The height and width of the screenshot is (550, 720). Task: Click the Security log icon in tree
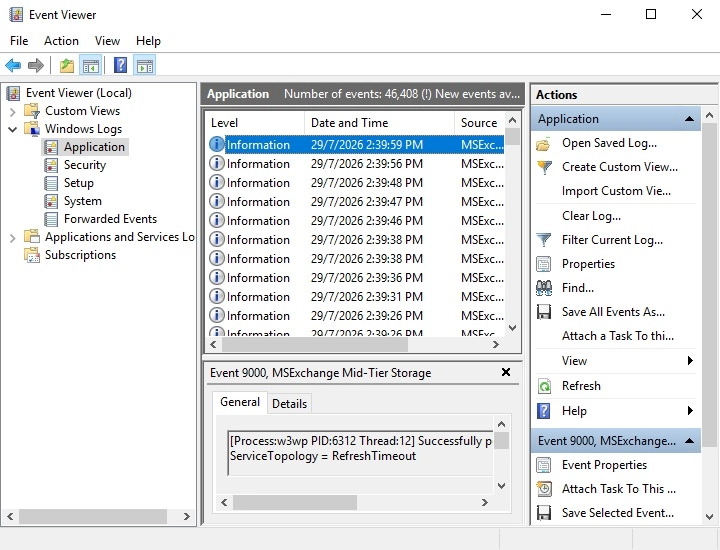[51, 165]
